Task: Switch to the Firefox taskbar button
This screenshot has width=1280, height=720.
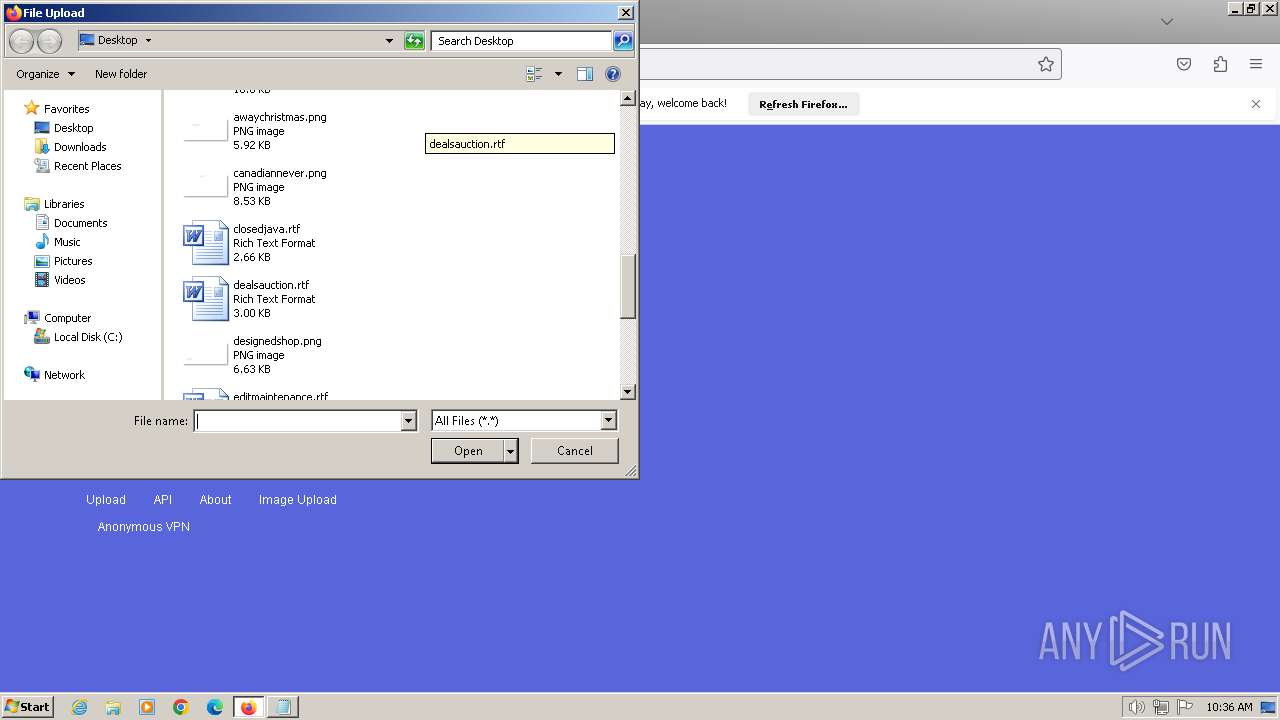Action: pyautogui.click(x=248, y=707)
